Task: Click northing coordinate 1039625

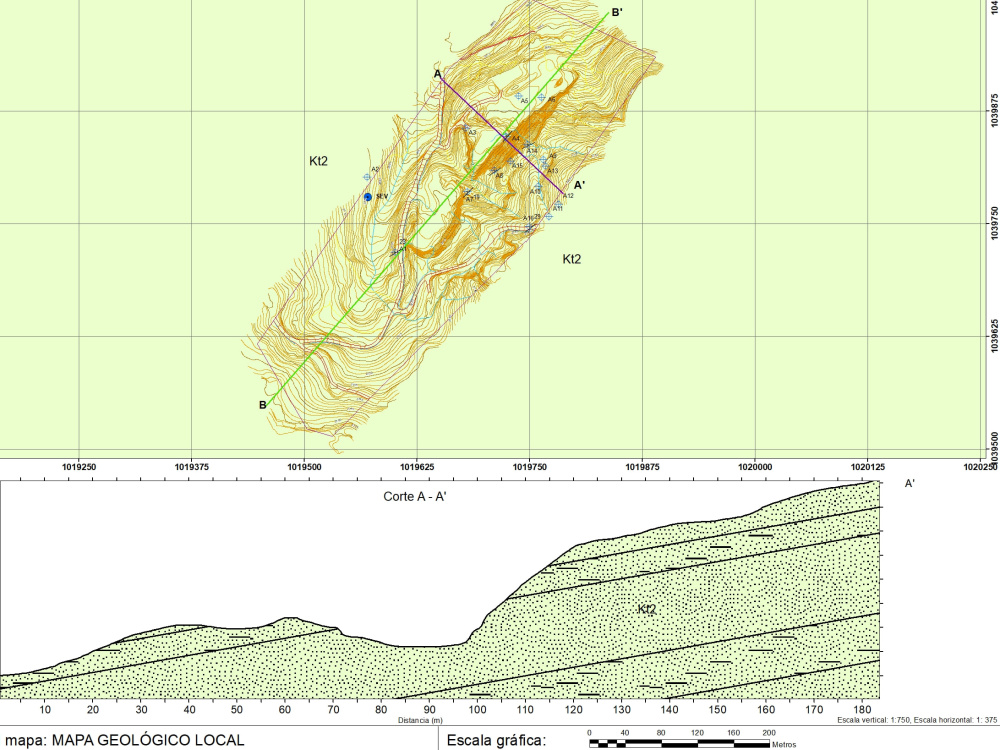Action: pos(994,336)
